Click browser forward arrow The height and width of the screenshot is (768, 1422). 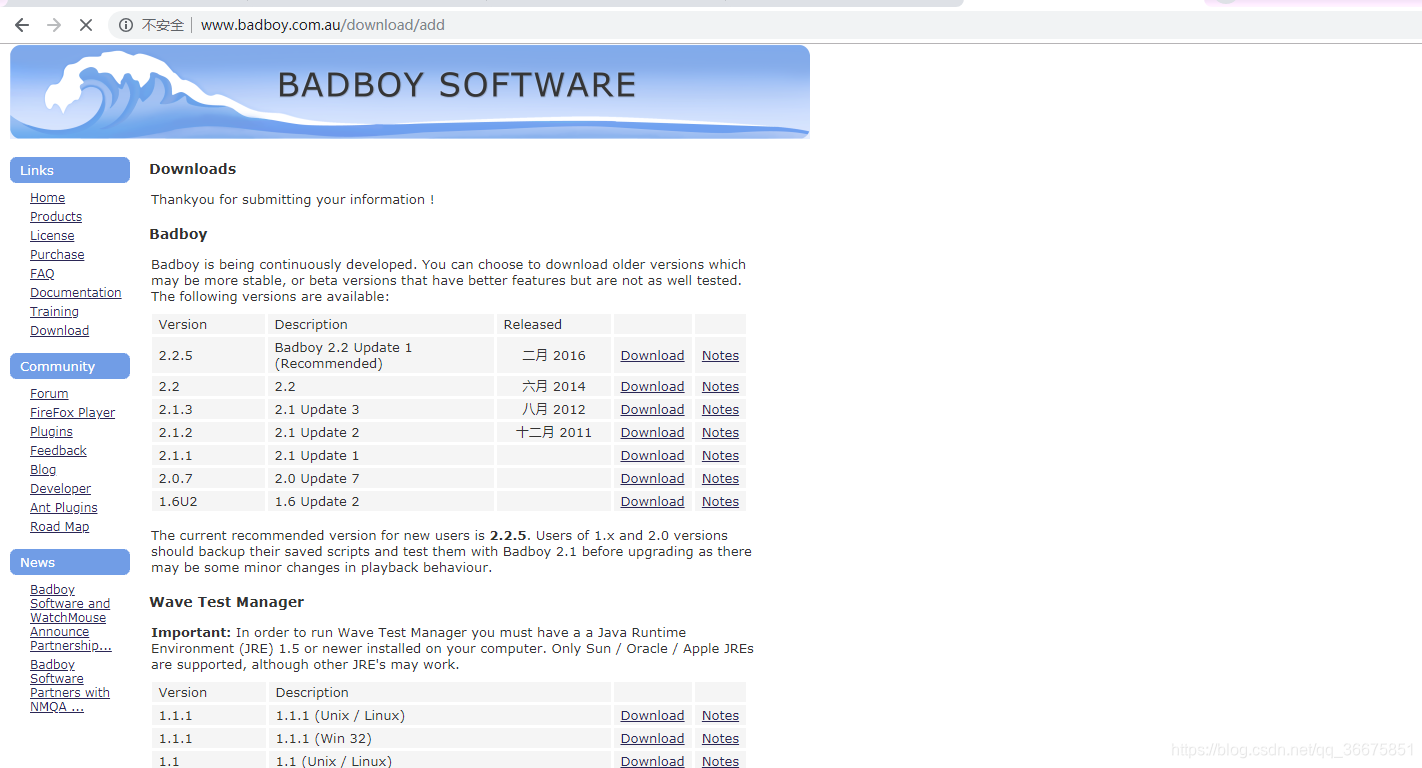tap(54, 25)
